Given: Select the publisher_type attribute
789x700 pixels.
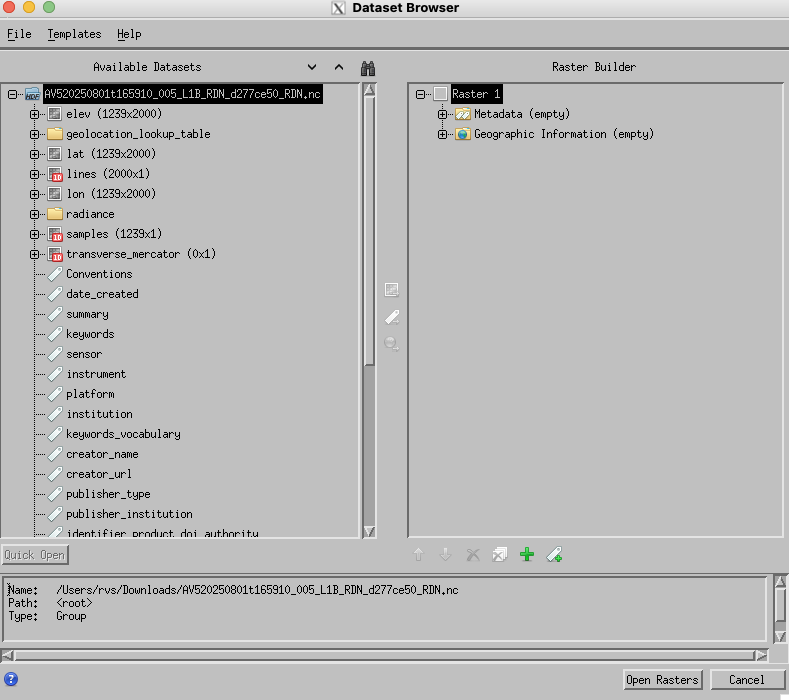Looking at the screenshot, I should coord(108,494).
